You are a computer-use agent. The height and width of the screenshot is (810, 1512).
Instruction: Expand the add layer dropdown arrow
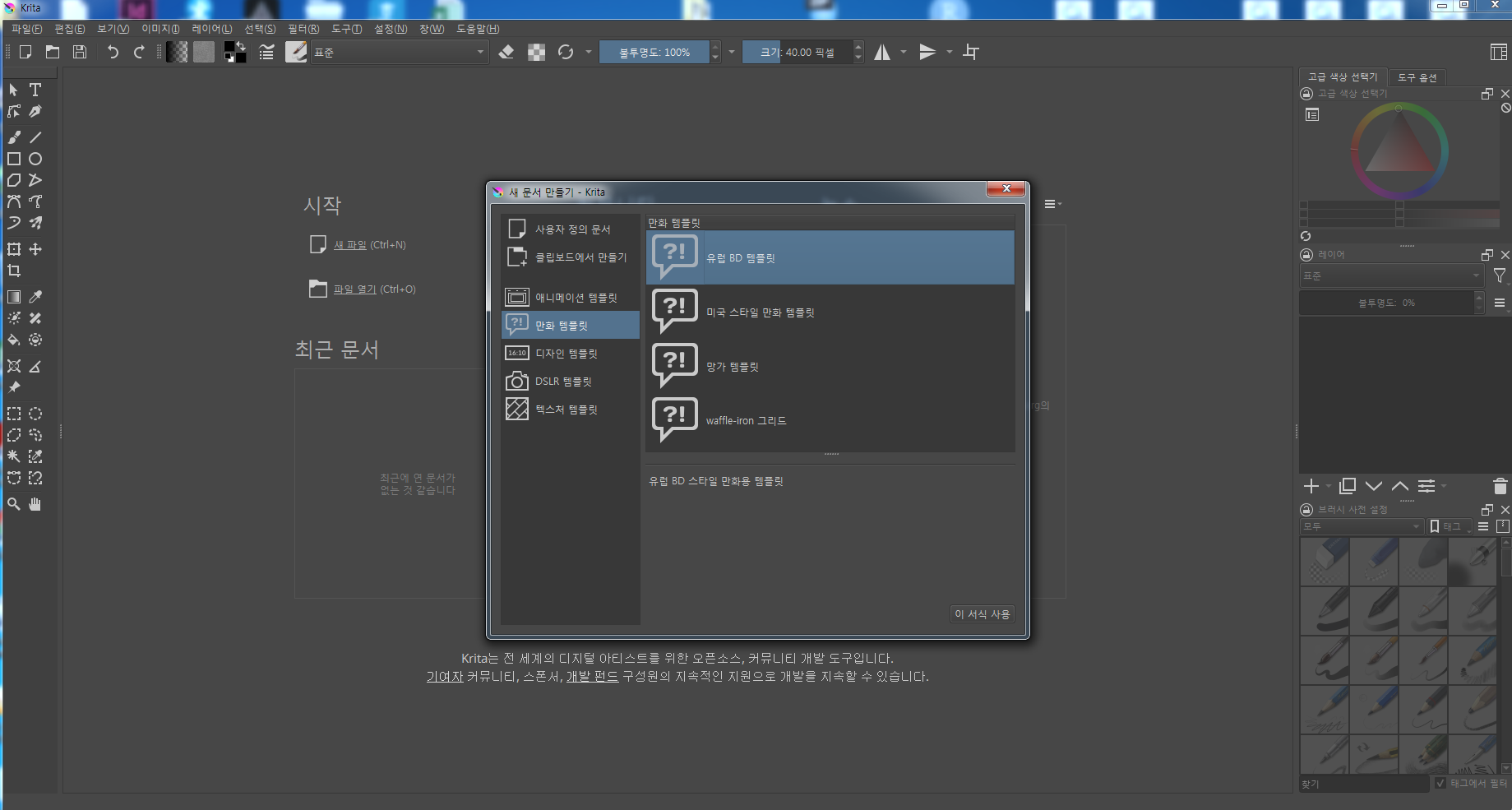point(1329,486)
